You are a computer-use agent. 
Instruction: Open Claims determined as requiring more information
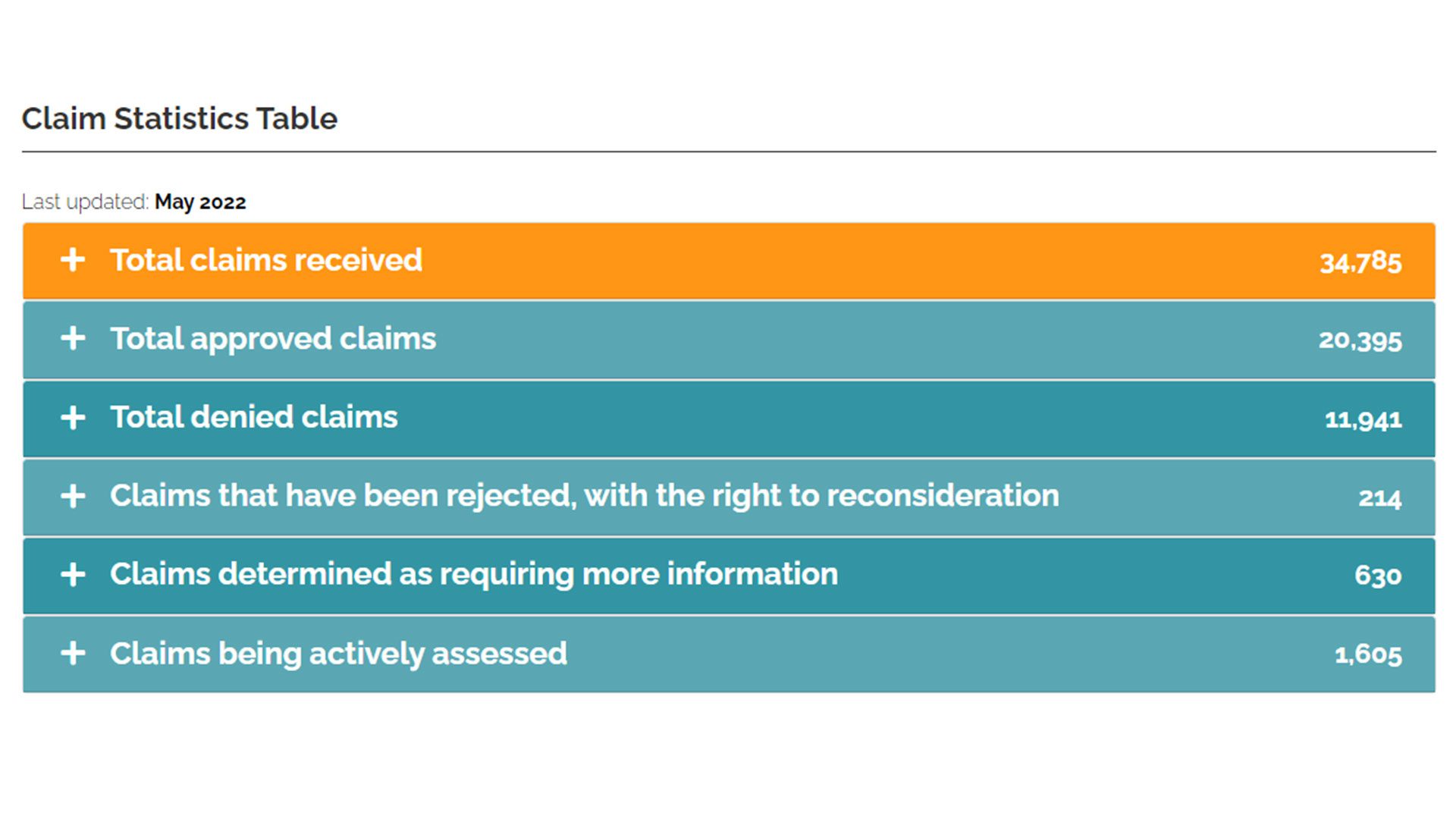pos(729,576)
